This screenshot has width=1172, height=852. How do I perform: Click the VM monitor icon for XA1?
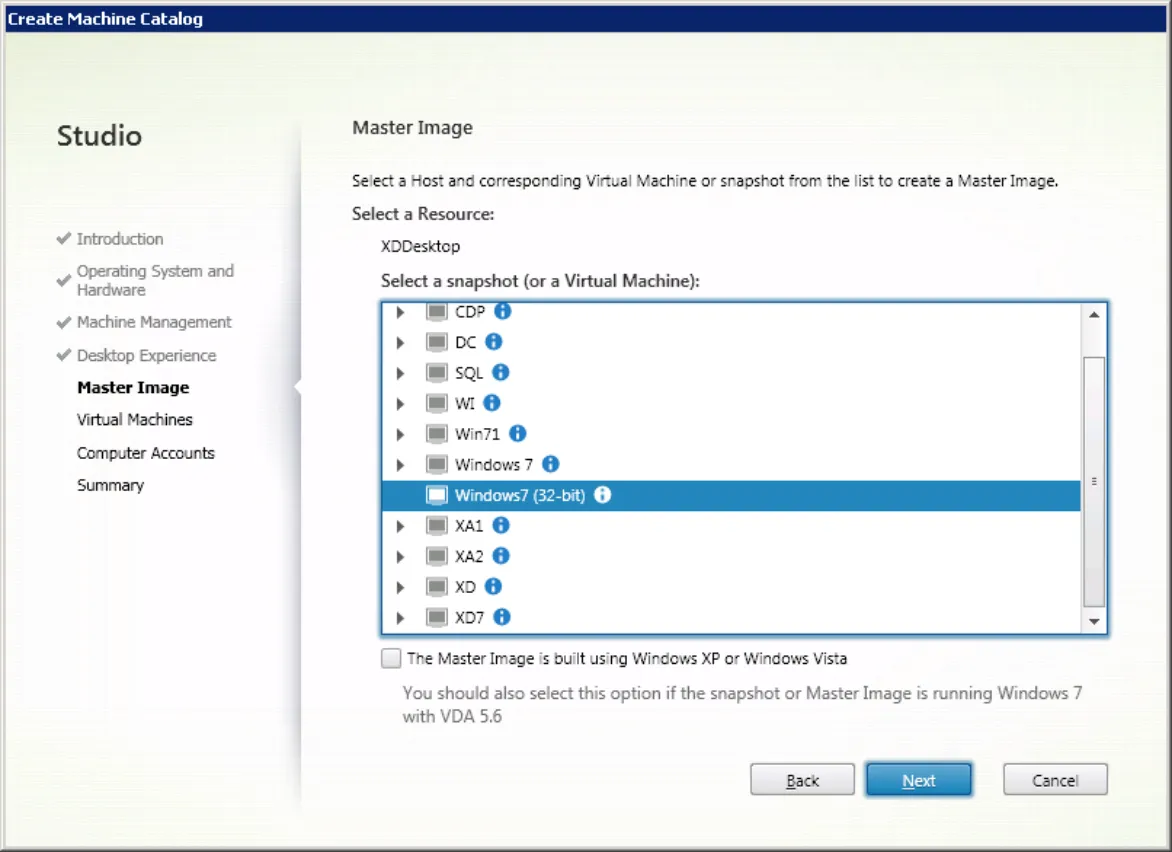click(437, 525)
